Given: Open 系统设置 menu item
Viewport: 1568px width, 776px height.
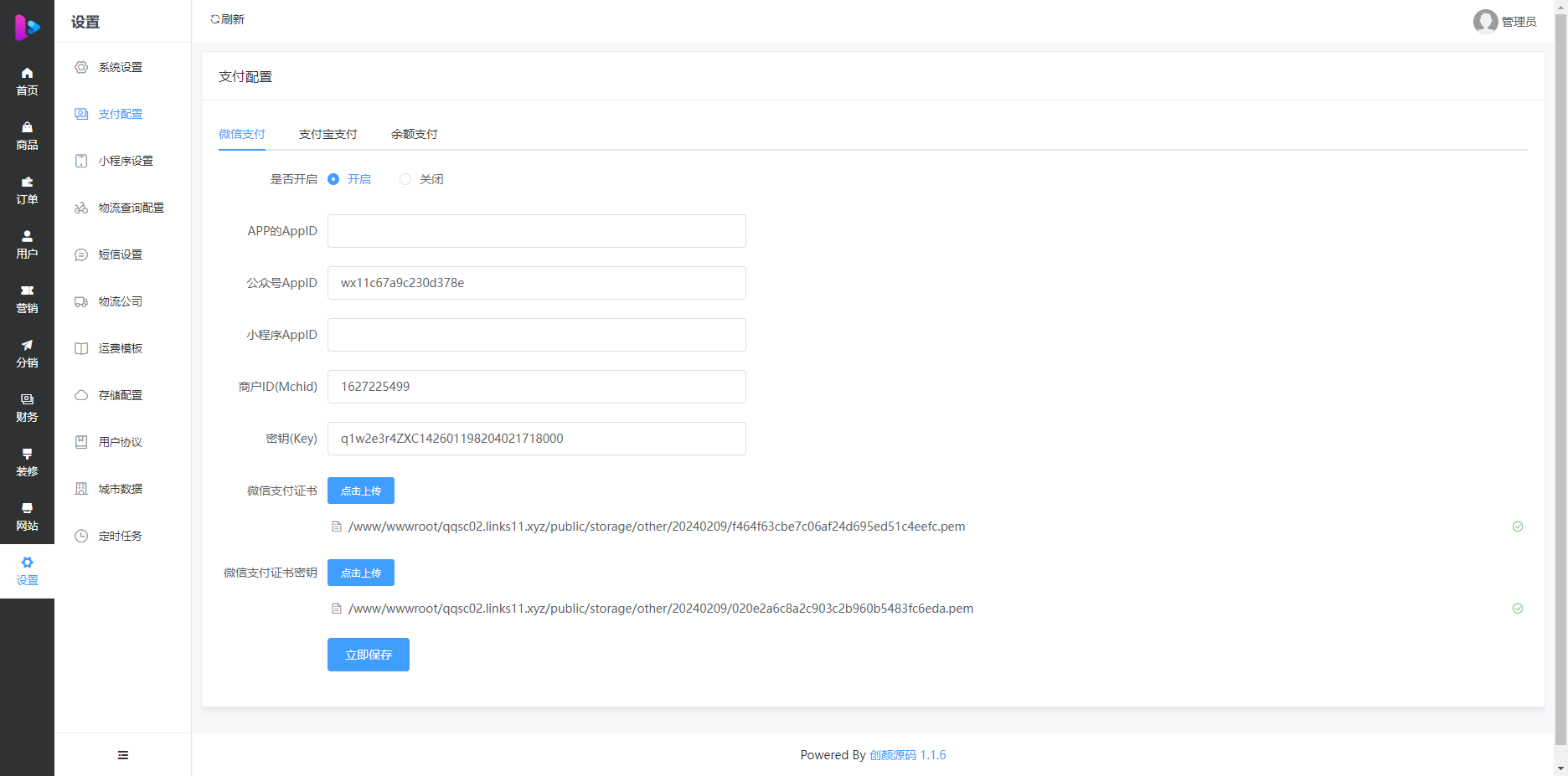Looking at the screenshot, I should [x=122, y=67].
